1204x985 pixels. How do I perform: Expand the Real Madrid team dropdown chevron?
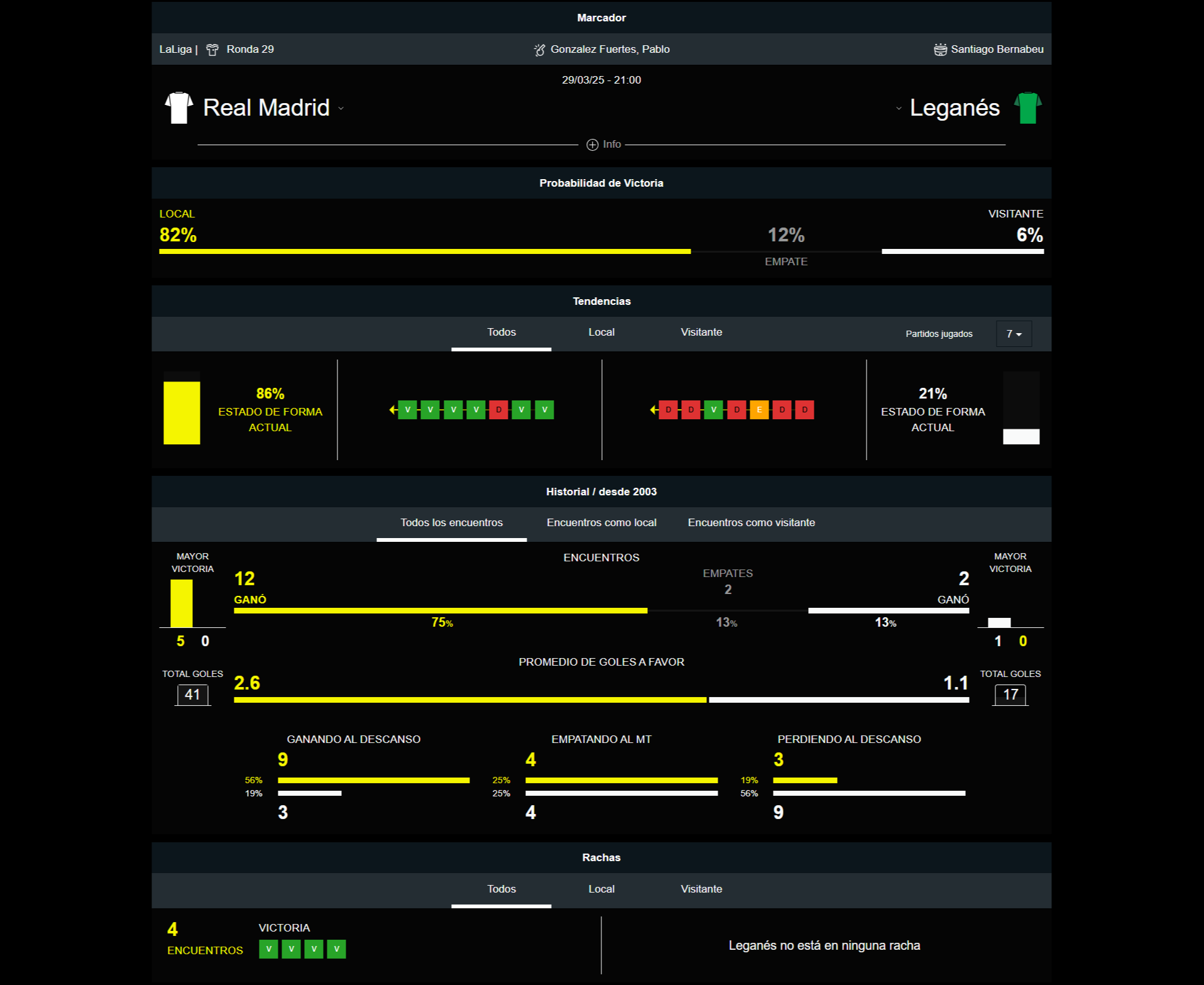coord(341,108)
